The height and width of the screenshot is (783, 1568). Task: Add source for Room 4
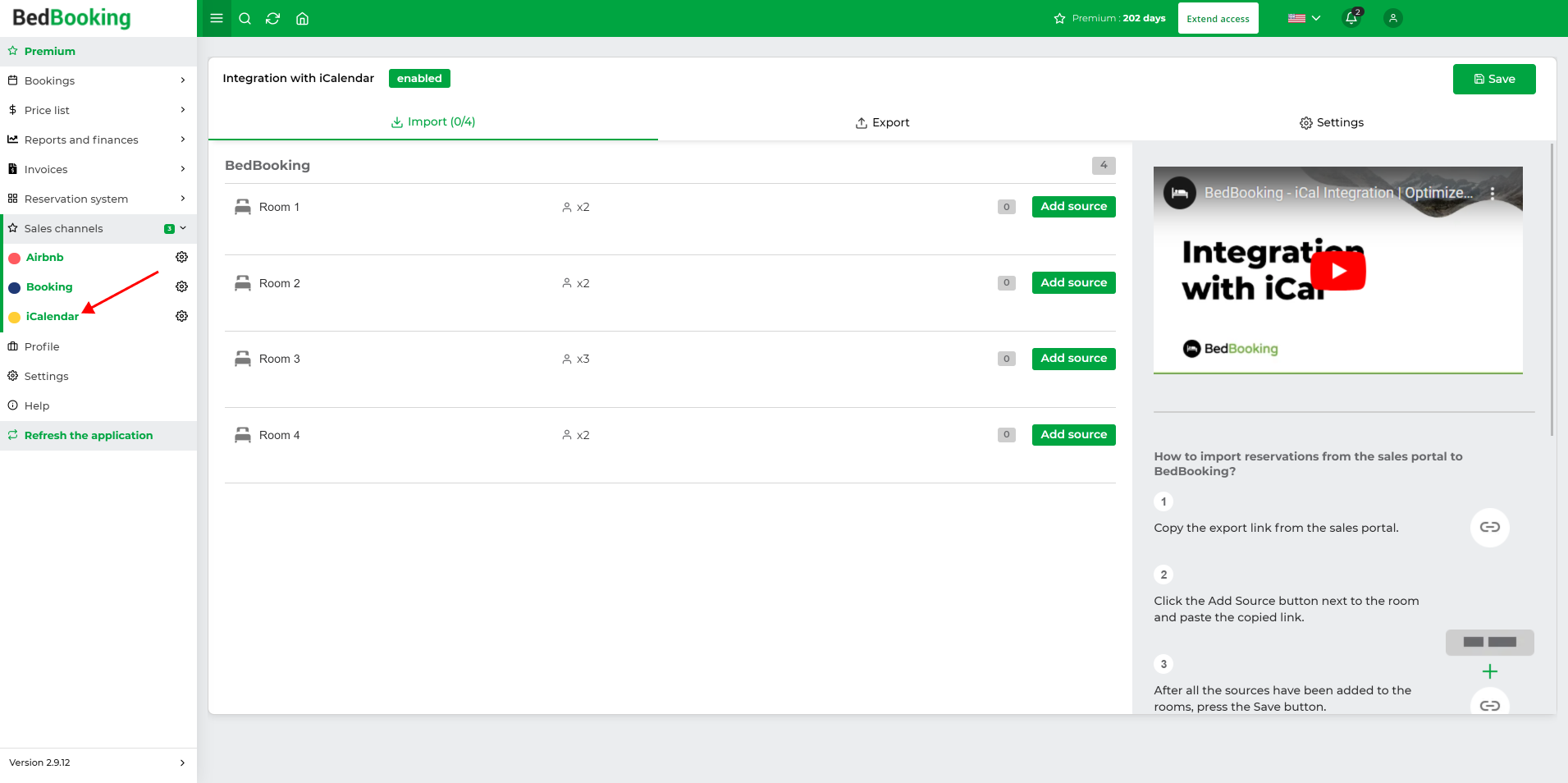(1073, 434)
